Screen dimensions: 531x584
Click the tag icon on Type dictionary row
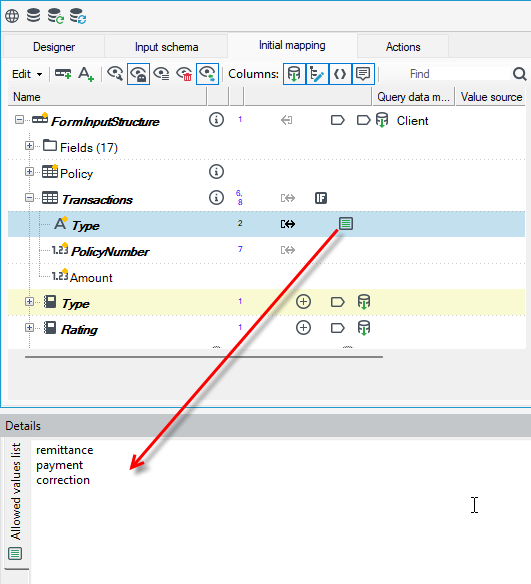coord(338,302)
